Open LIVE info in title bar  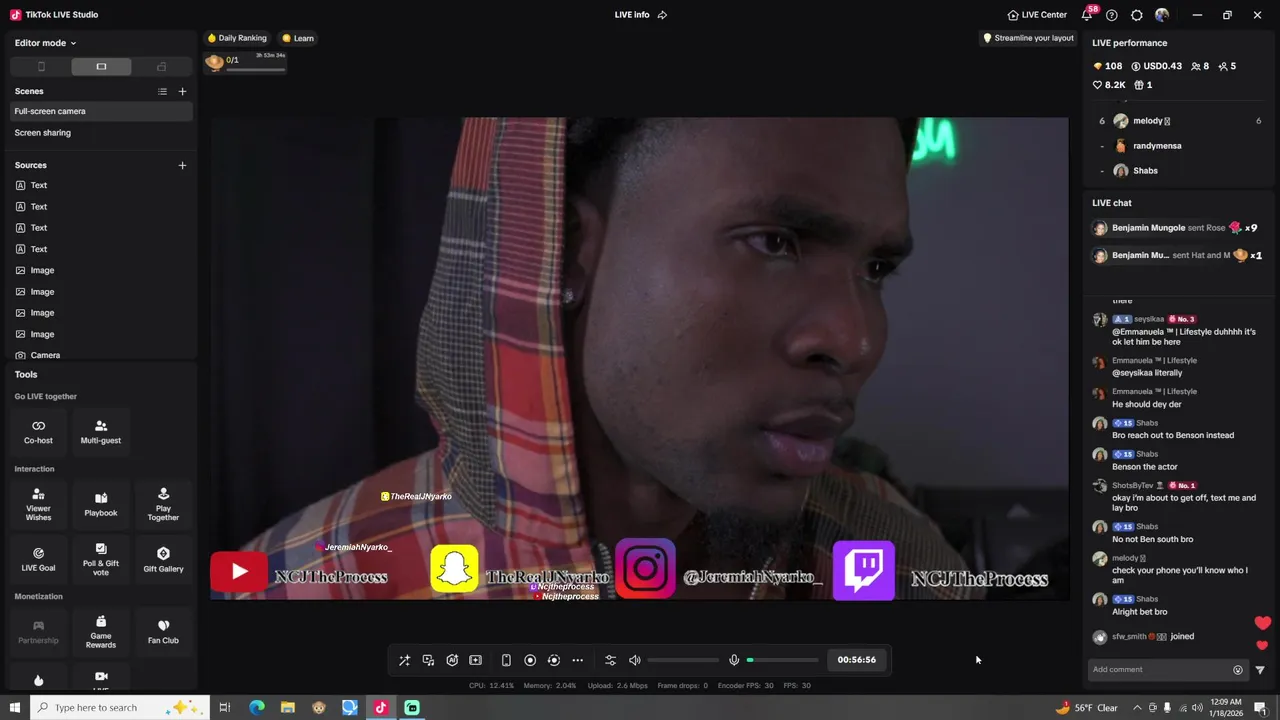(x=640, y=15)
